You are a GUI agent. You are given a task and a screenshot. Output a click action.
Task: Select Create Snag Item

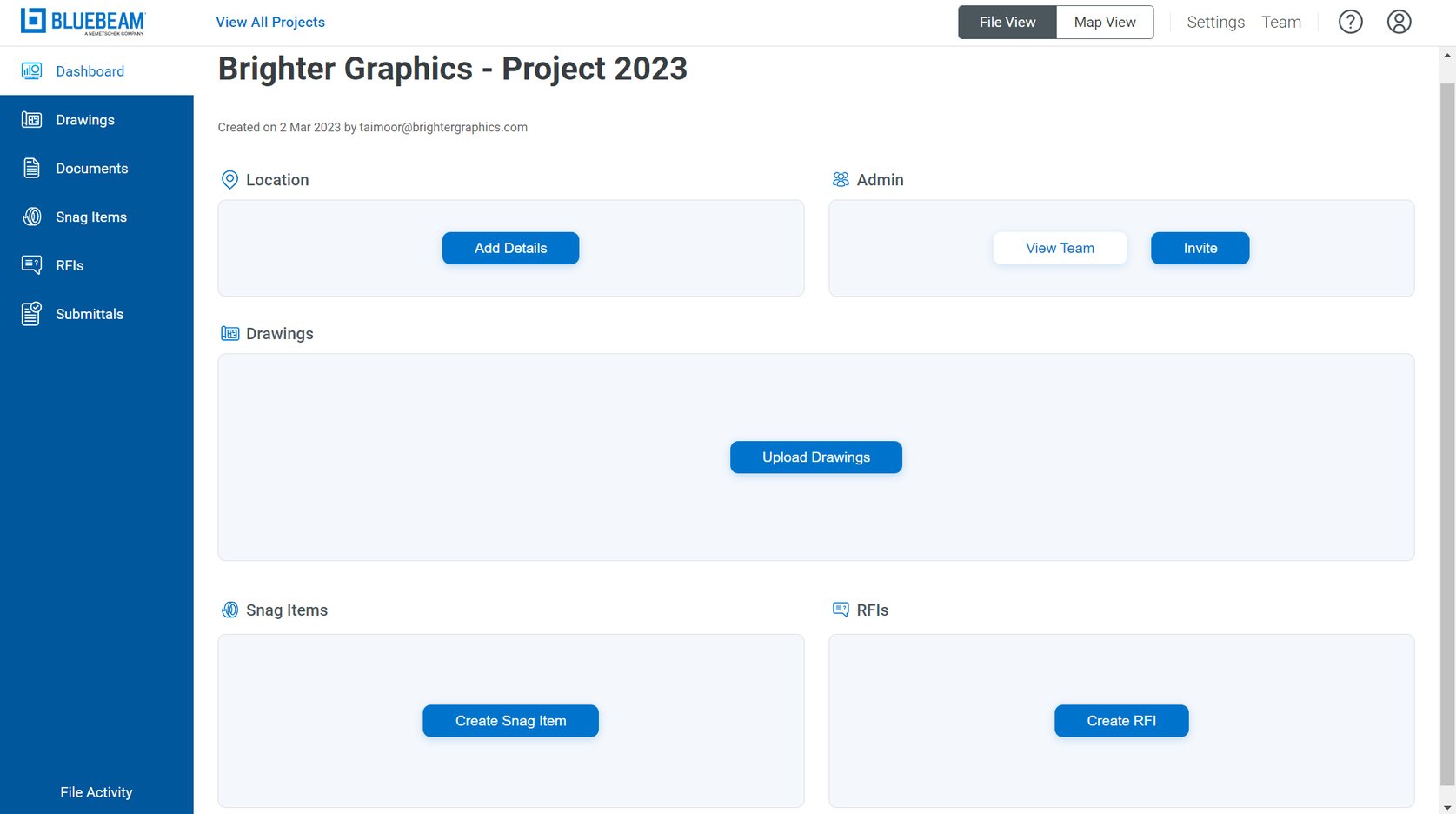510,720
